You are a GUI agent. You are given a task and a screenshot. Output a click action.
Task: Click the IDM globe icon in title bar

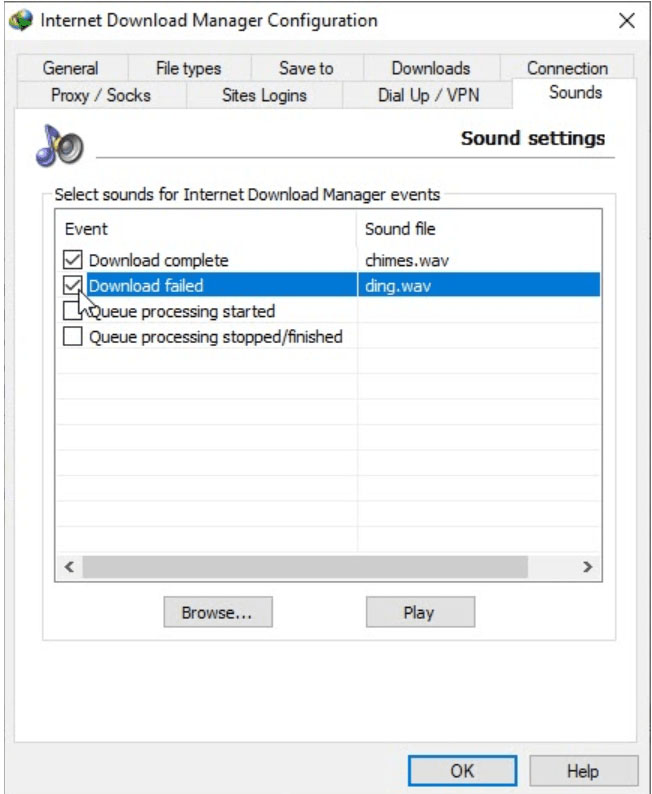(x=21, y=20)
